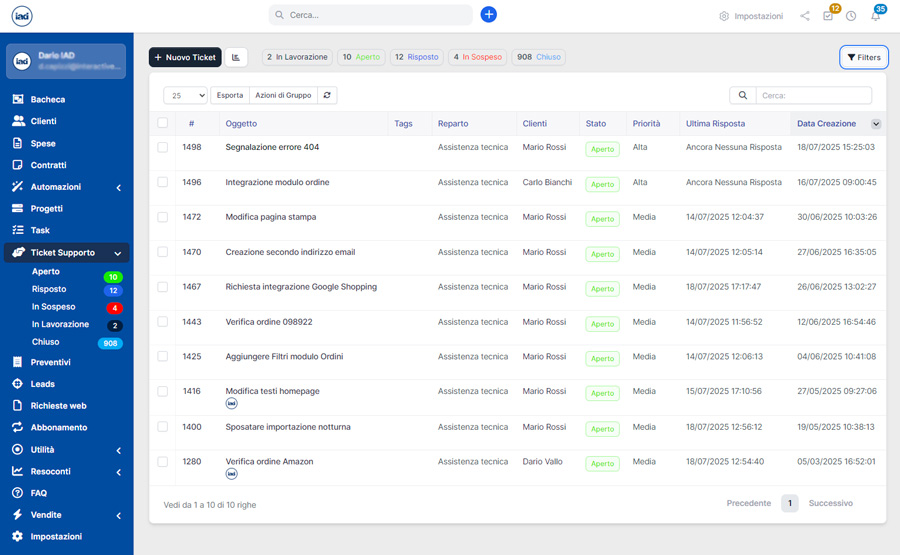This screenshot has height=555, width=900.
Task: Click the Filters button
Action: pos(864,57)
